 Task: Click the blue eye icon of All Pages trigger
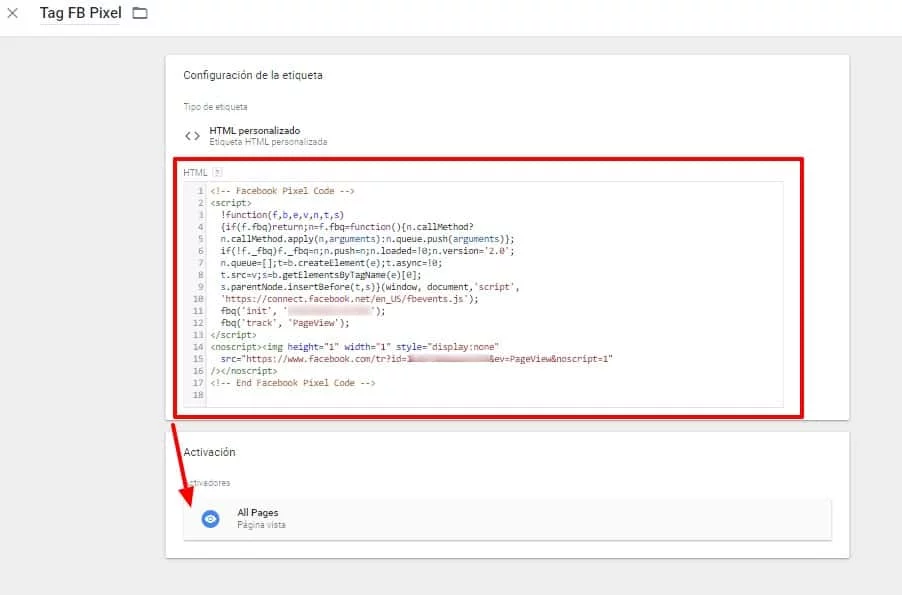pos(211,518)
